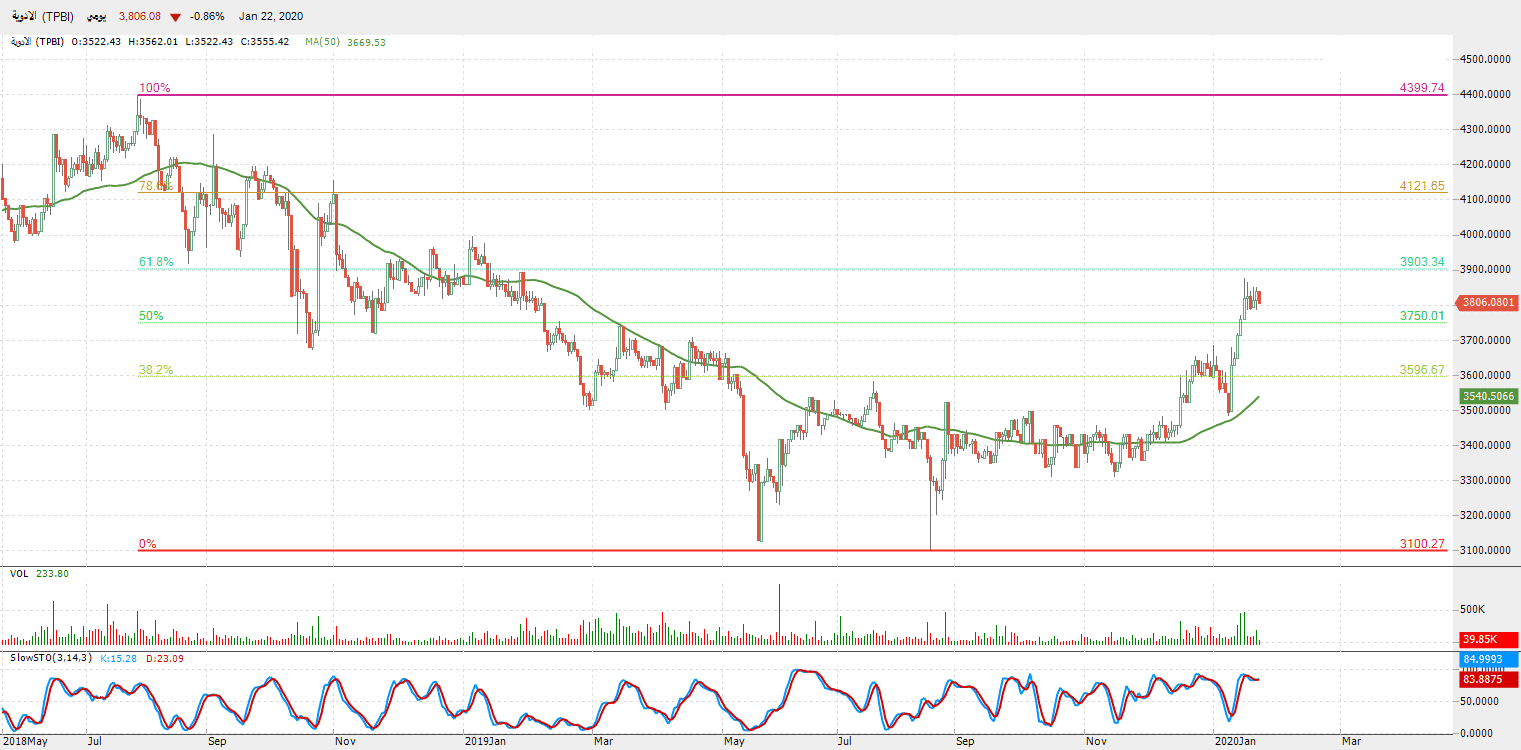Click the 500K volume axis label

1474,609
